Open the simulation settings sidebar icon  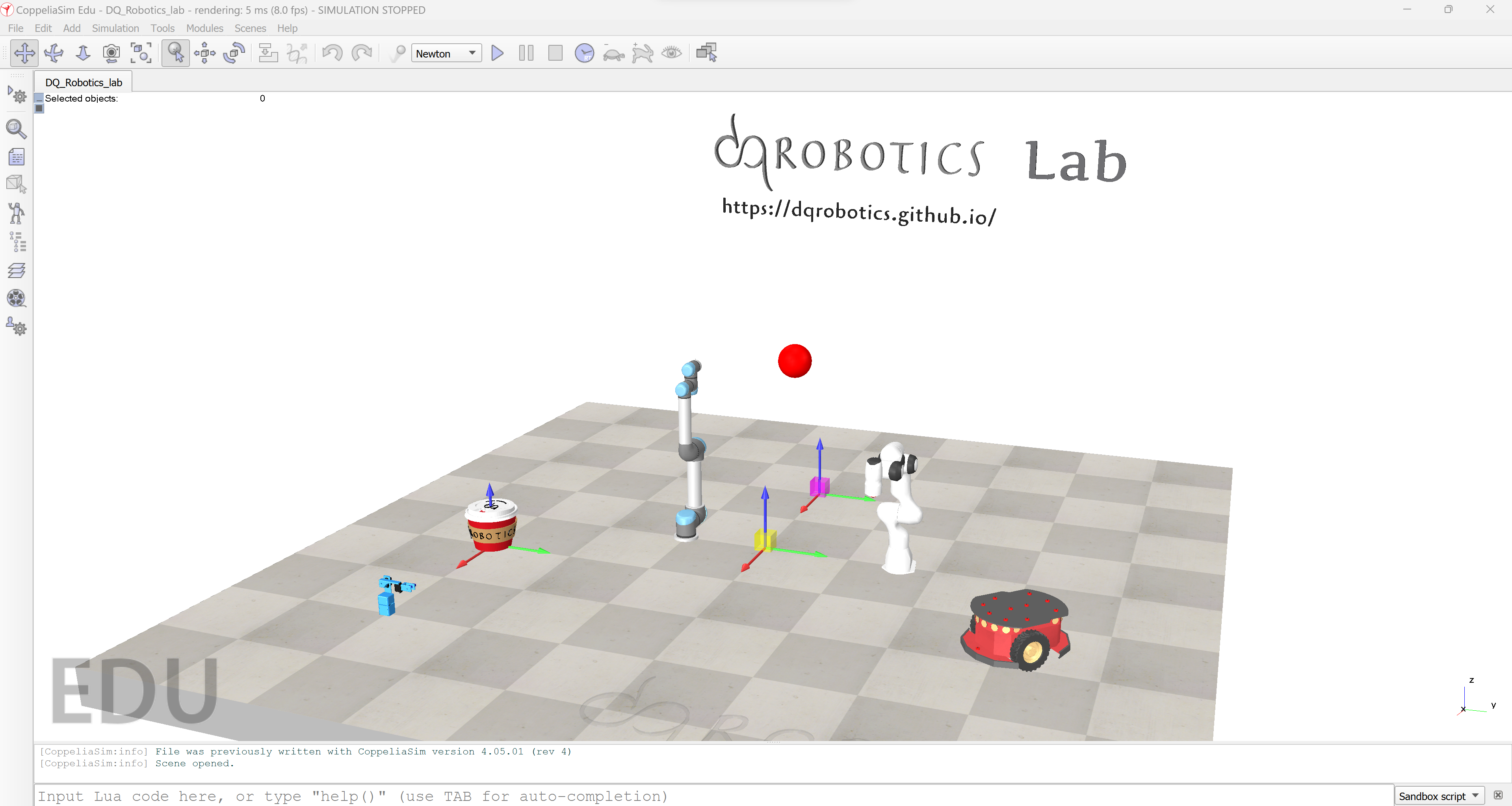pyautogui.click(x=17, y=95)
